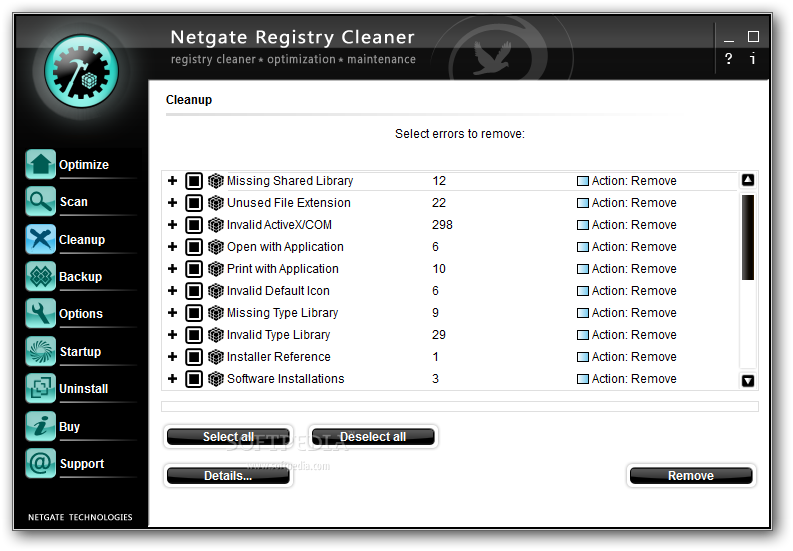Image resolution: width=793 pixels, height=551 pixels.
Task: Open the Backup section label
Action: [80, 277]
